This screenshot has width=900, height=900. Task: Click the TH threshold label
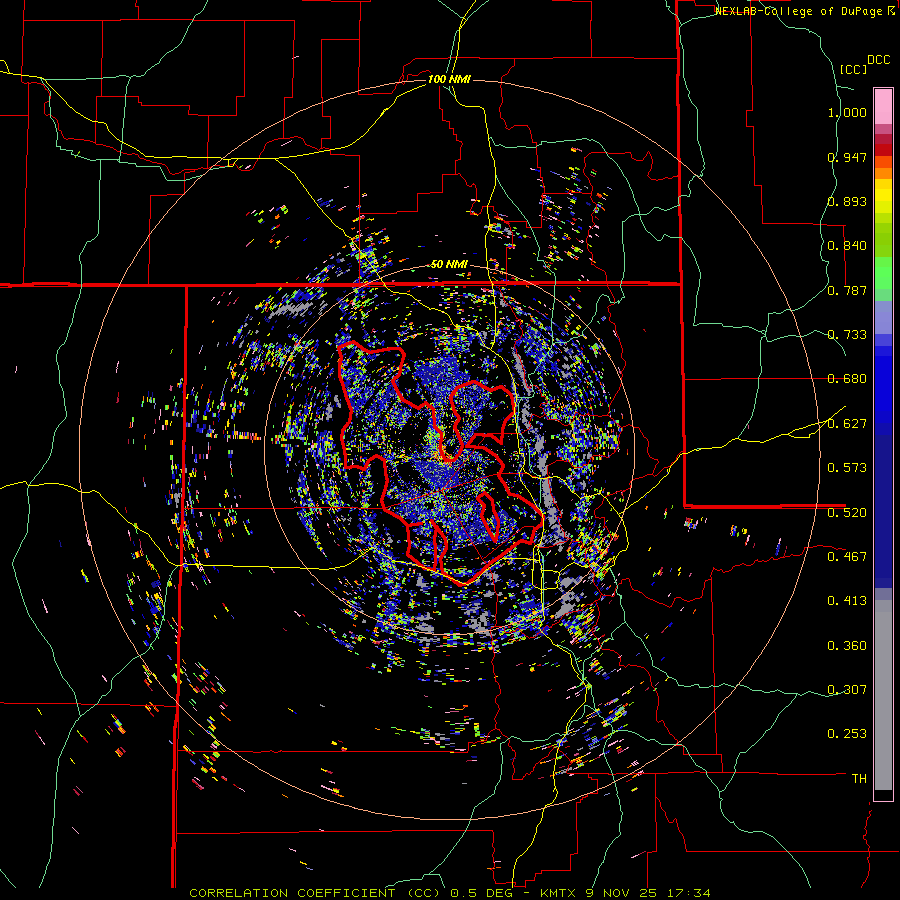coord(859,778)
